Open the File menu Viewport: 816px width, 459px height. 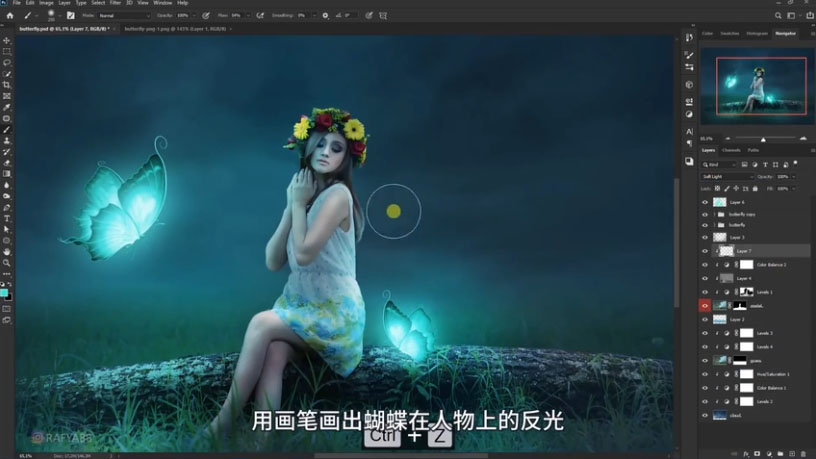click(x=17, y=3)
